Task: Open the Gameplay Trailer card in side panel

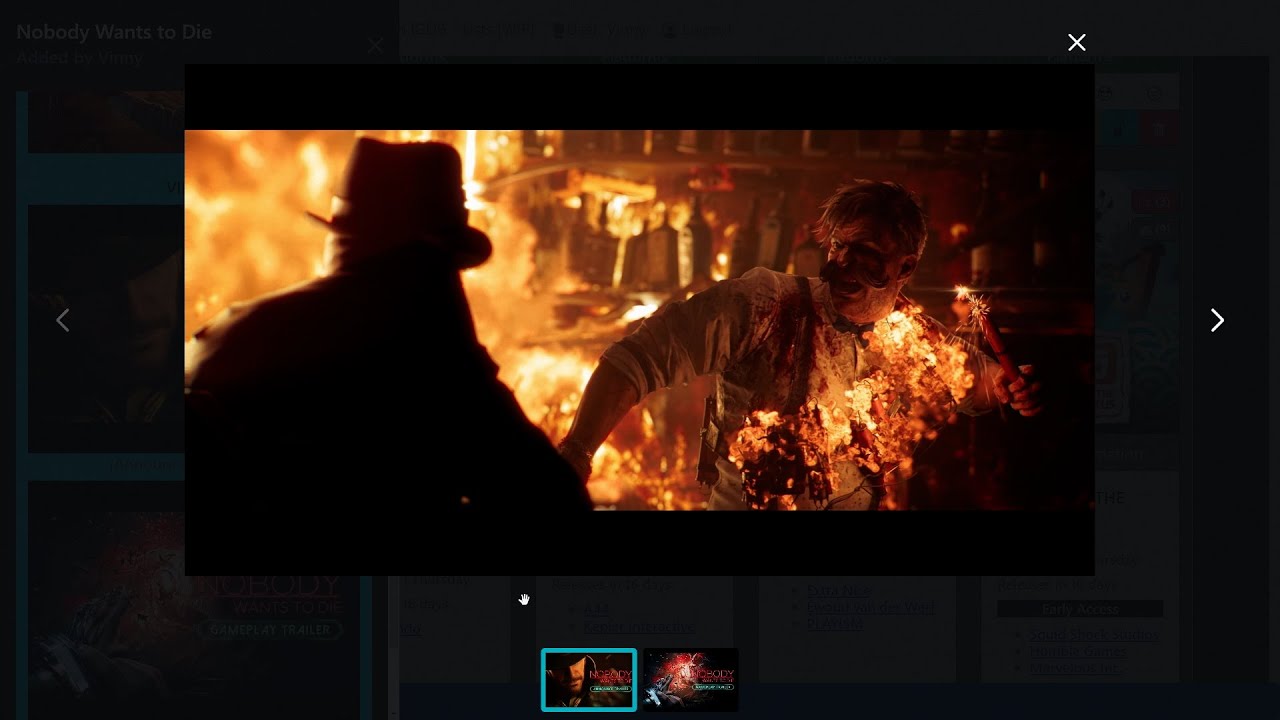Action: 194,600
